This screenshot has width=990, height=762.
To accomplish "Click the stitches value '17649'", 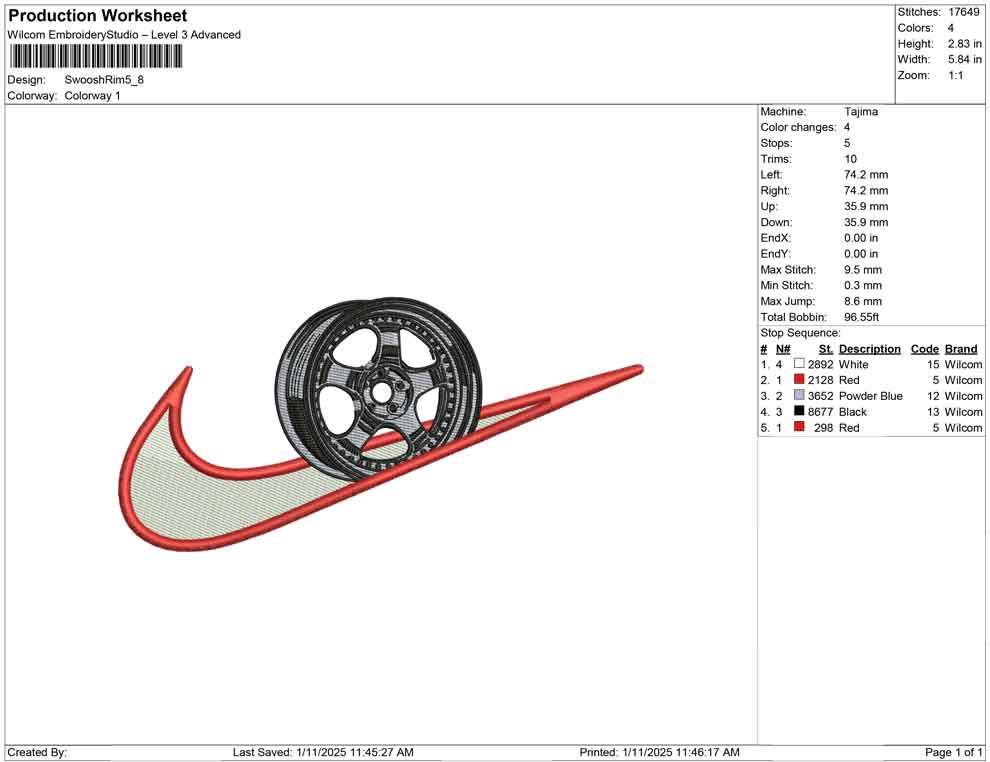I will click(964, 12).
